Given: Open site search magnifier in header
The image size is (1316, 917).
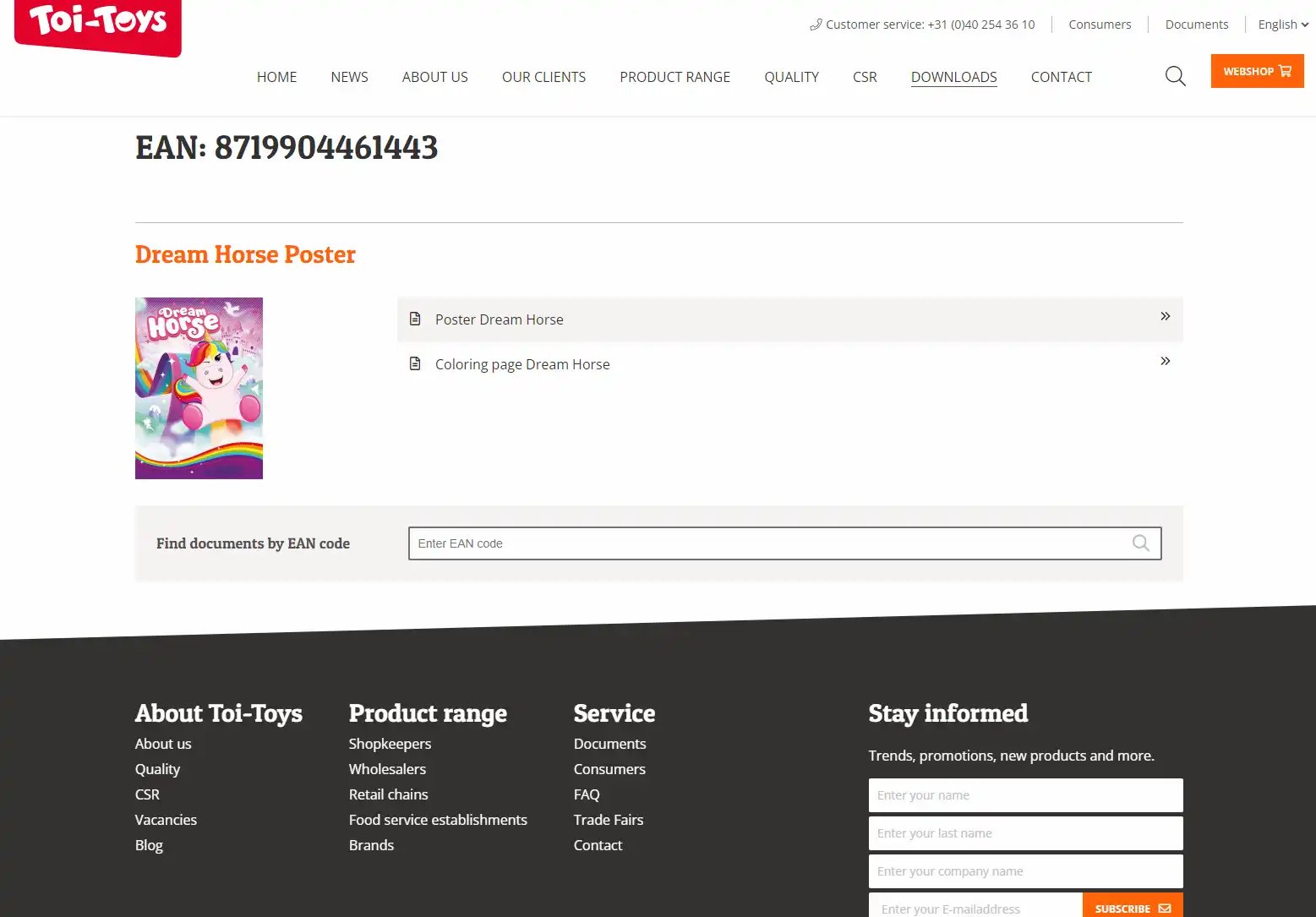Looking at the screenshot, I should pos(1175,76).
